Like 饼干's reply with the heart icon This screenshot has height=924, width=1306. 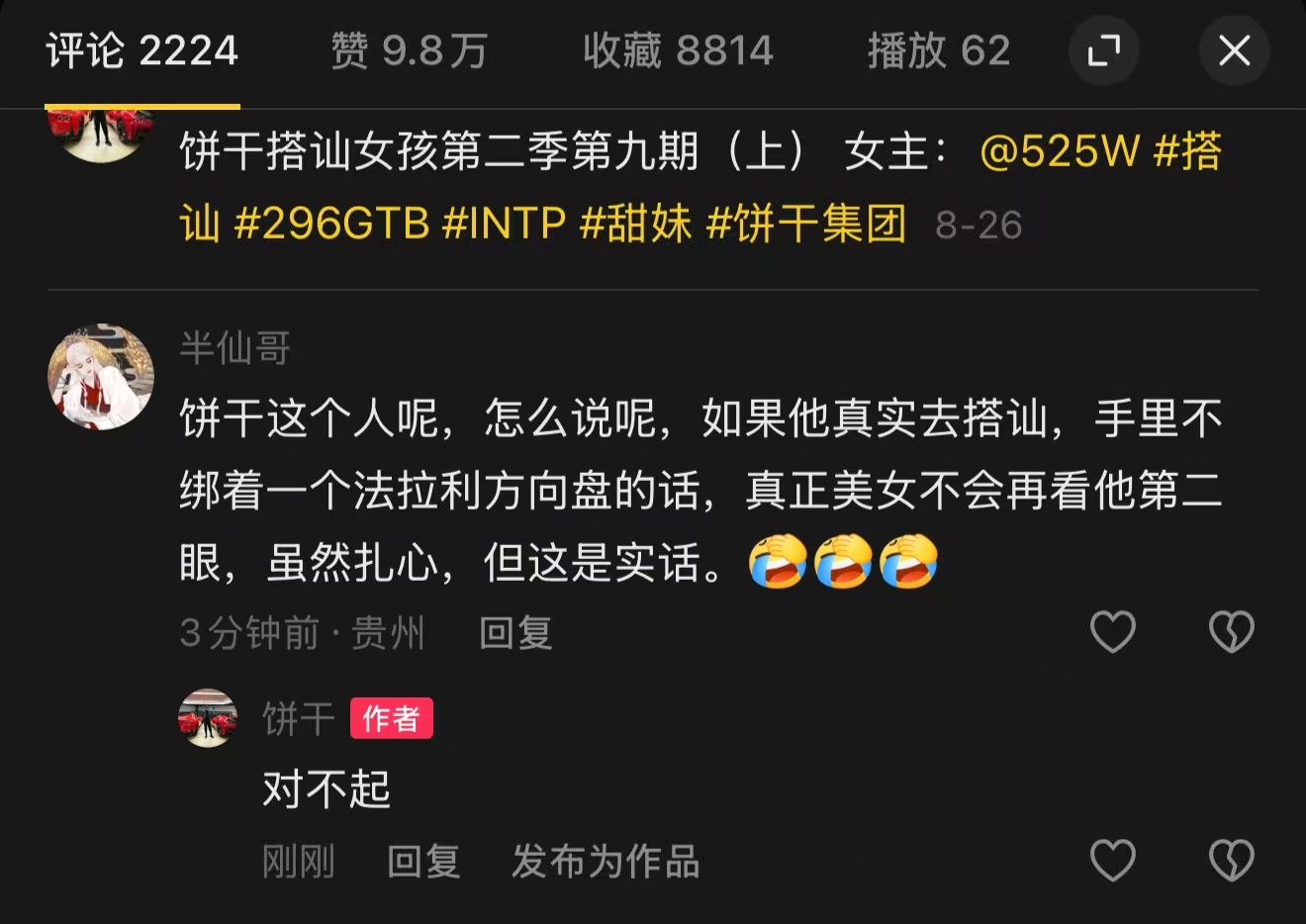point(1112,860)
